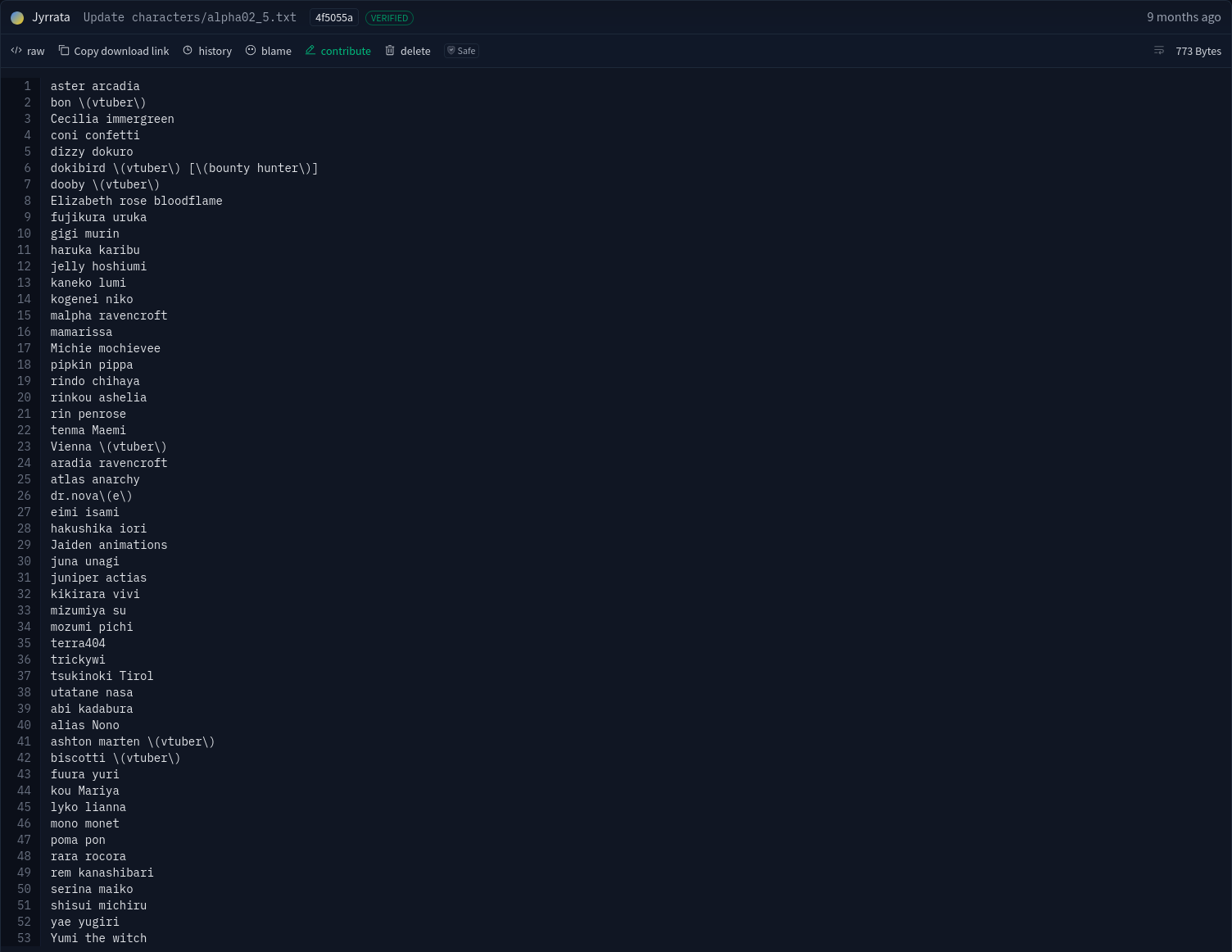
Task: Click text 'ashton marten \(vtuber\)'
Action: tap(133, 741)
